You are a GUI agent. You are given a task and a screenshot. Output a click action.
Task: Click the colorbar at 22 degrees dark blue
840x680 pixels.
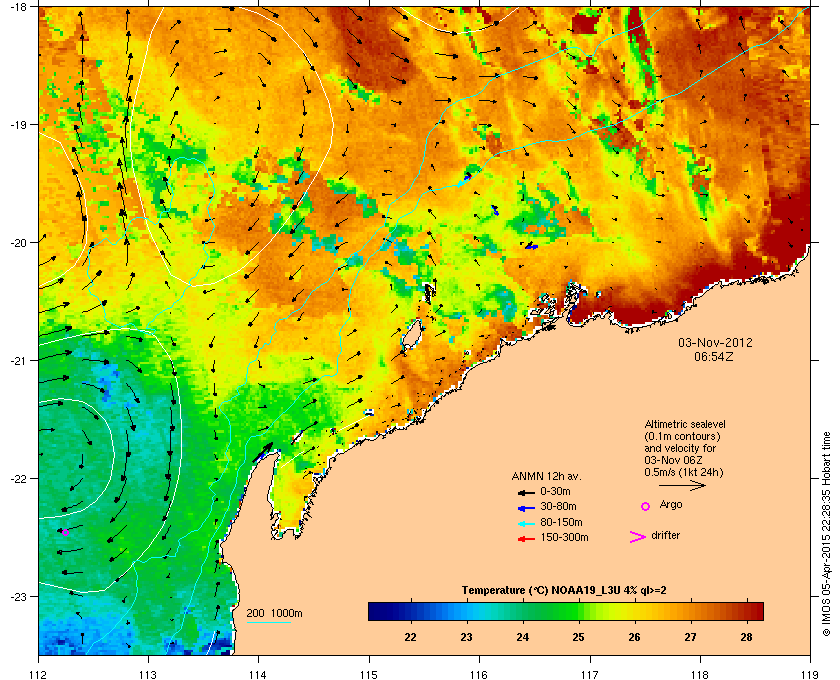pyautogui.click(x=410, y=611)
